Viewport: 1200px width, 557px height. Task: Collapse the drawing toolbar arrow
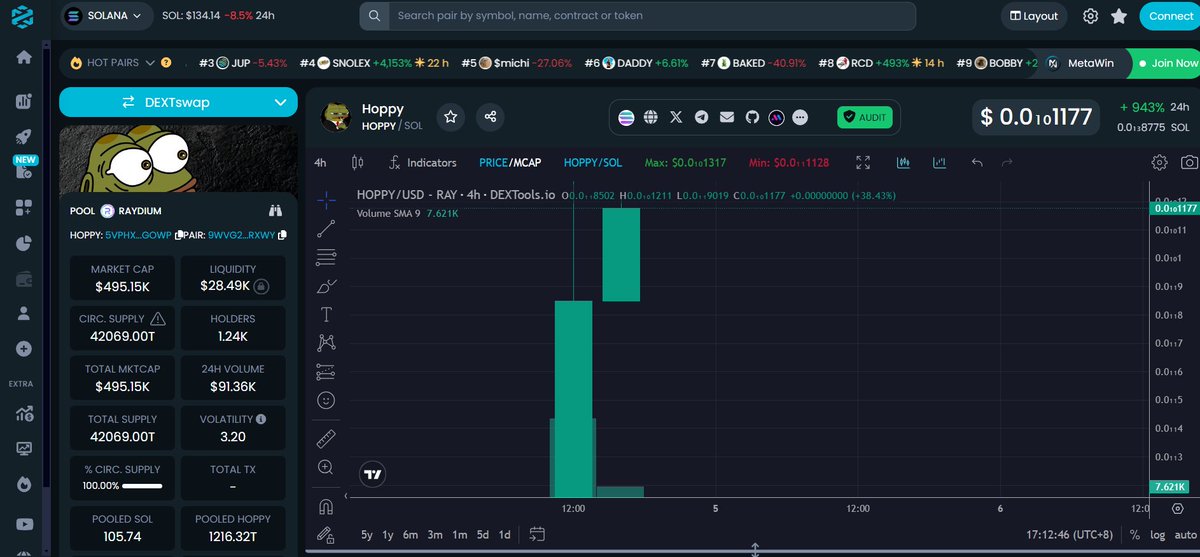point(346,496)
